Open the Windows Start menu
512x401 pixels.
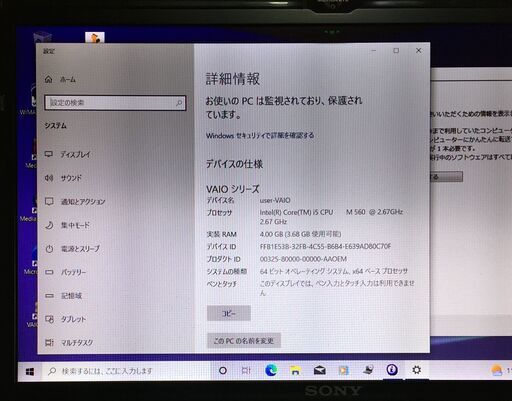click(x=30, y=371)
